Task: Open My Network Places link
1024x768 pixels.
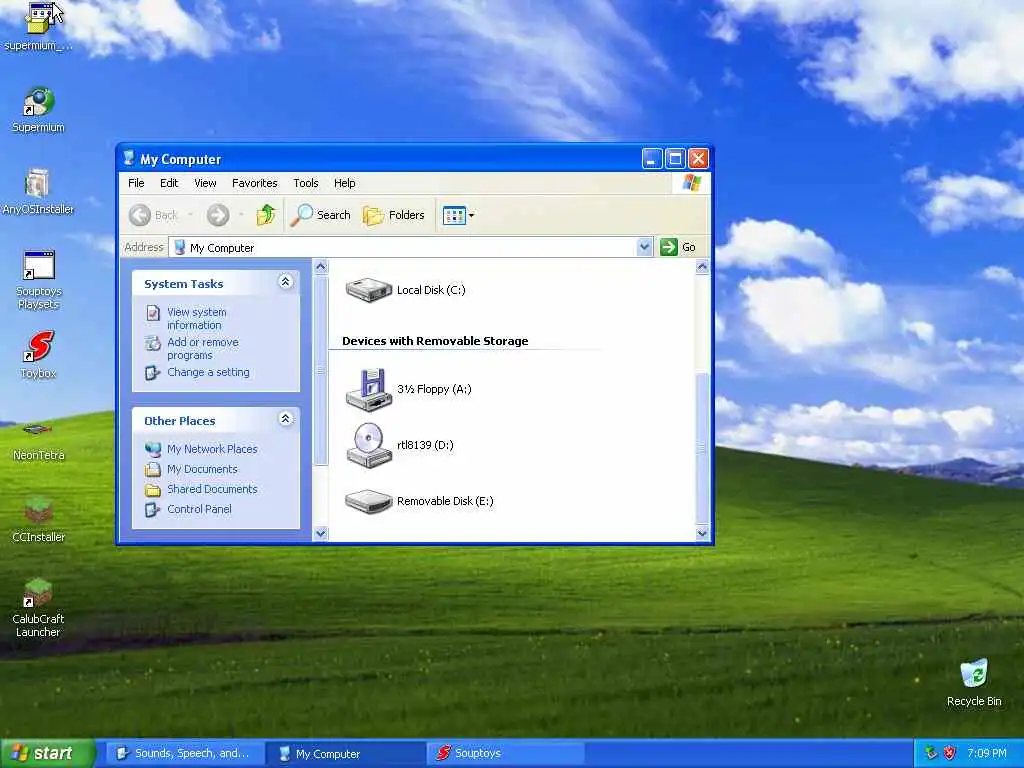Action: (212, 449)
